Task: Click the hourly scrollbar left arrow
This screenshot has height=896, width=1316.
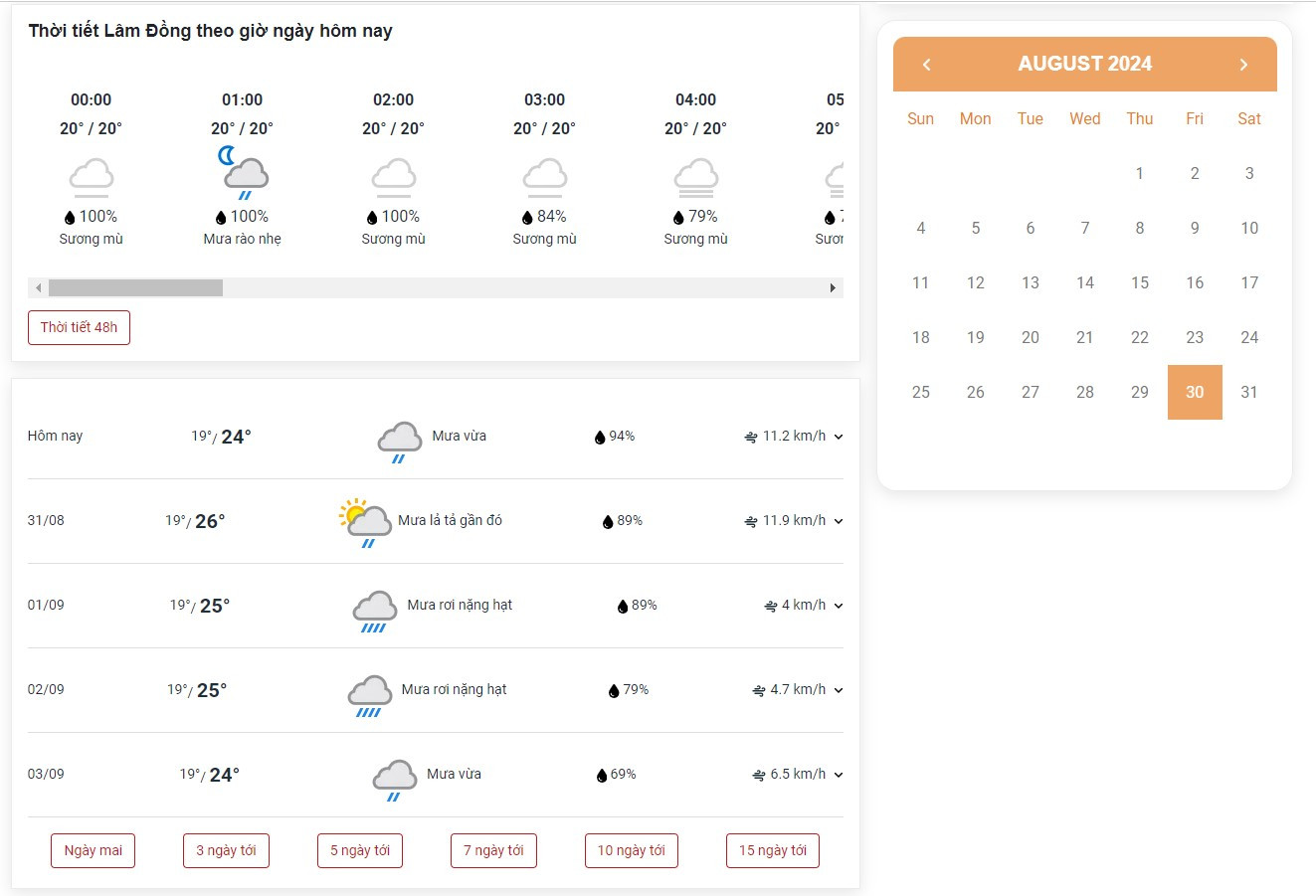Action: [x=38, y=288]
